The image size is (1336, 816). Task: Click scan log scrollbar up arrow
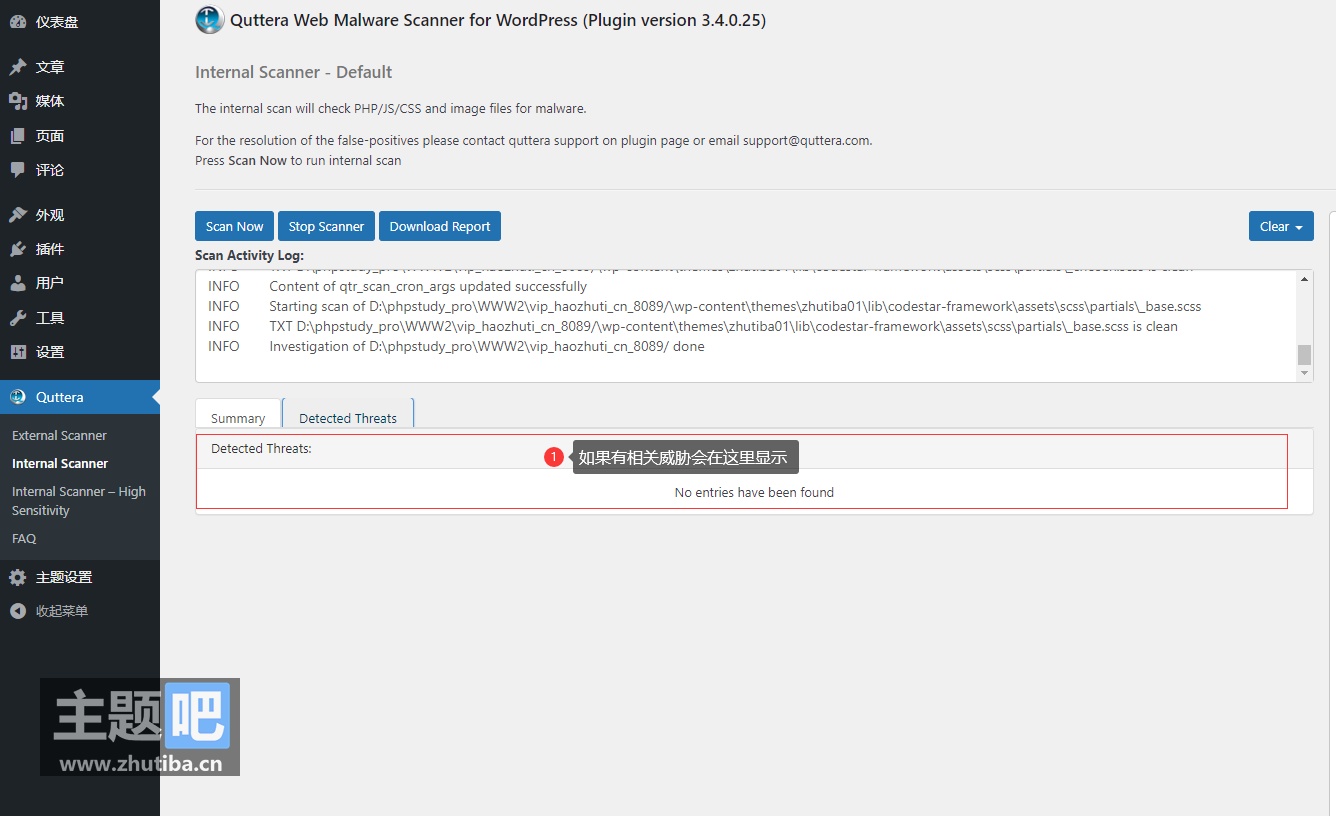(1304, 279)
